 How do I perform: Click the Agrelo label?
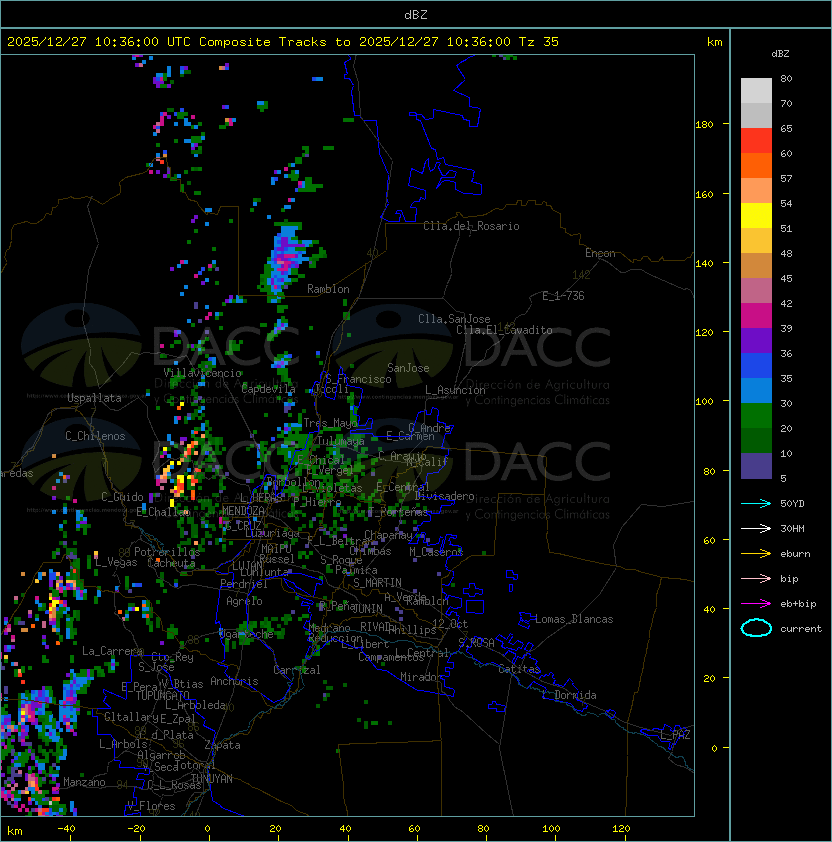pyautogui.click(x=244, y=601)
